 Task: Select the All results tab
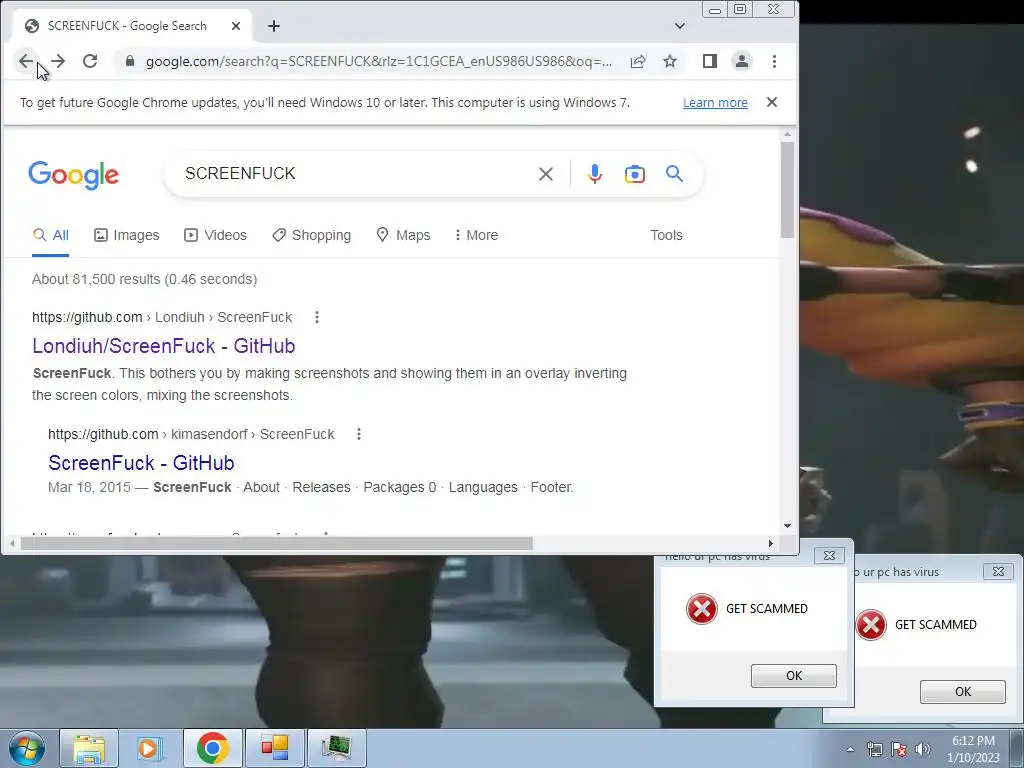51,235
